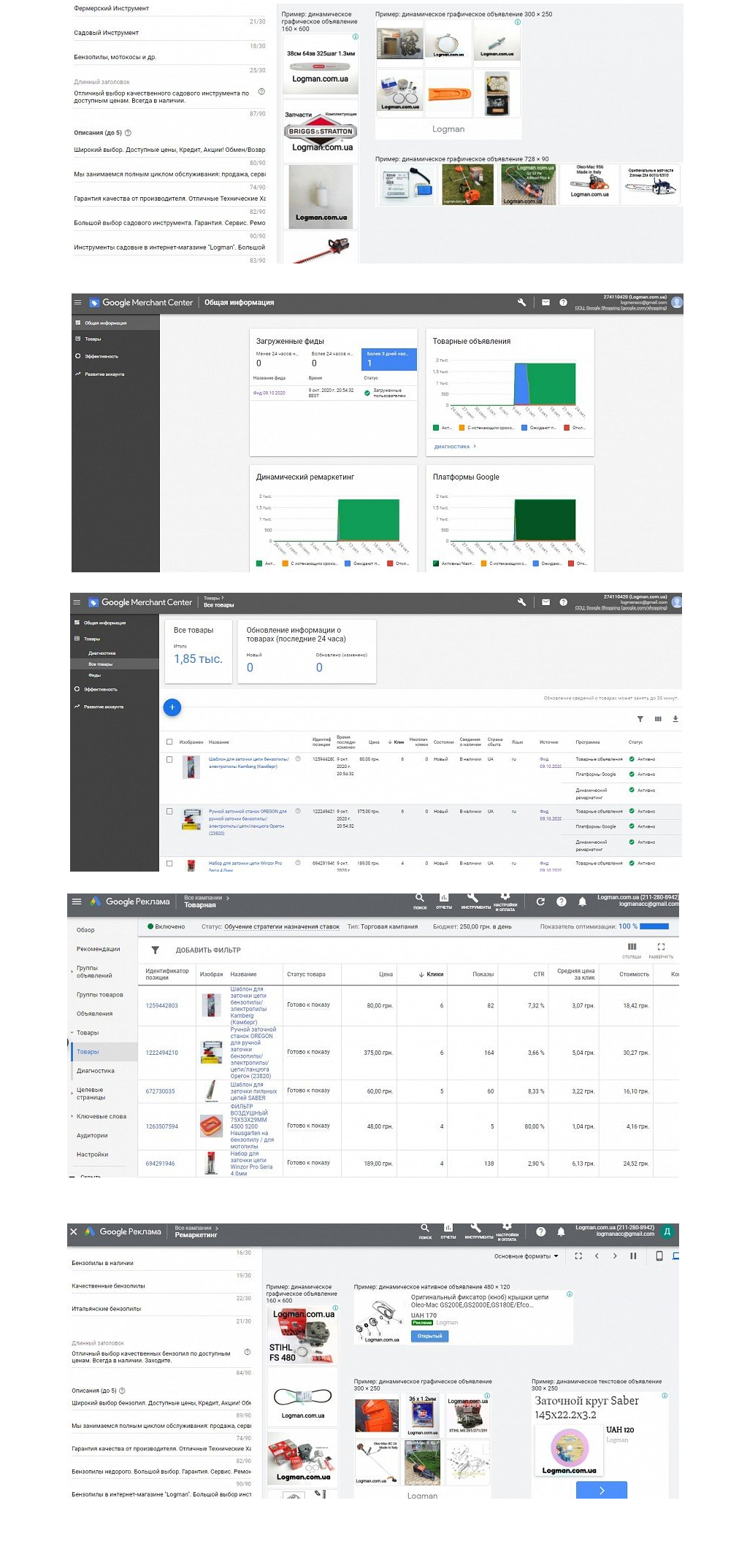Click blue arrow button in Заточной круг Saber ad
Viewport: 739px width, 1568px height.
(601, 1490)
